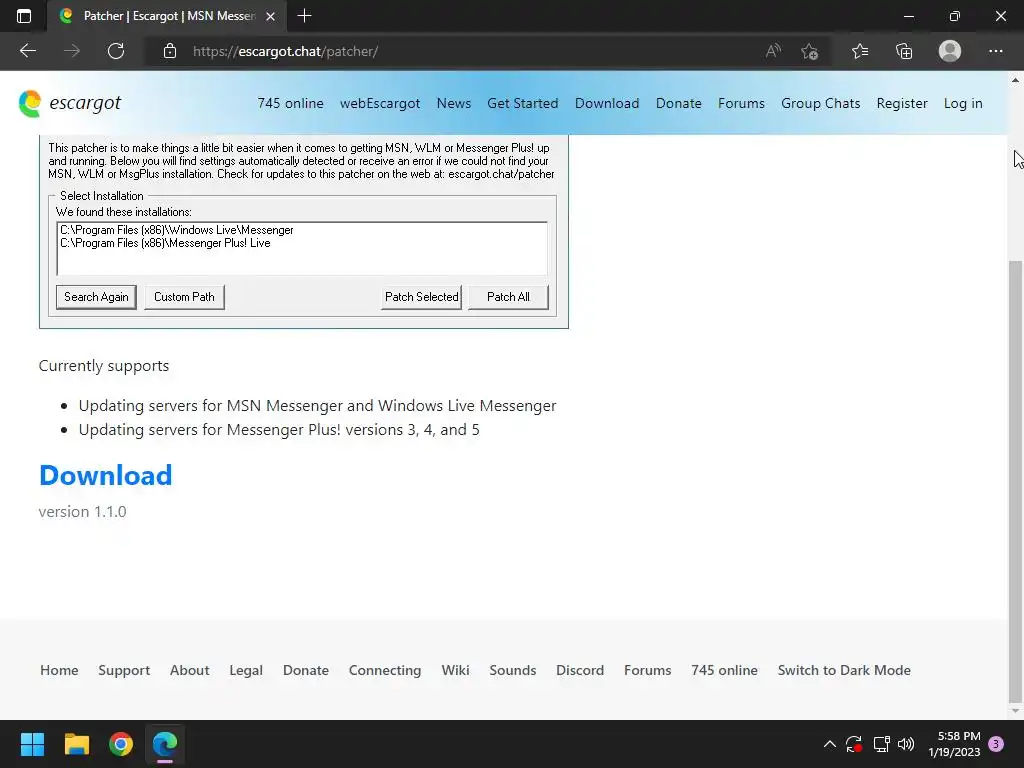The width and height of the screenshot is (1024, 768).
Task: Open the Legal footer link
Action: click(x=246, y=671)
